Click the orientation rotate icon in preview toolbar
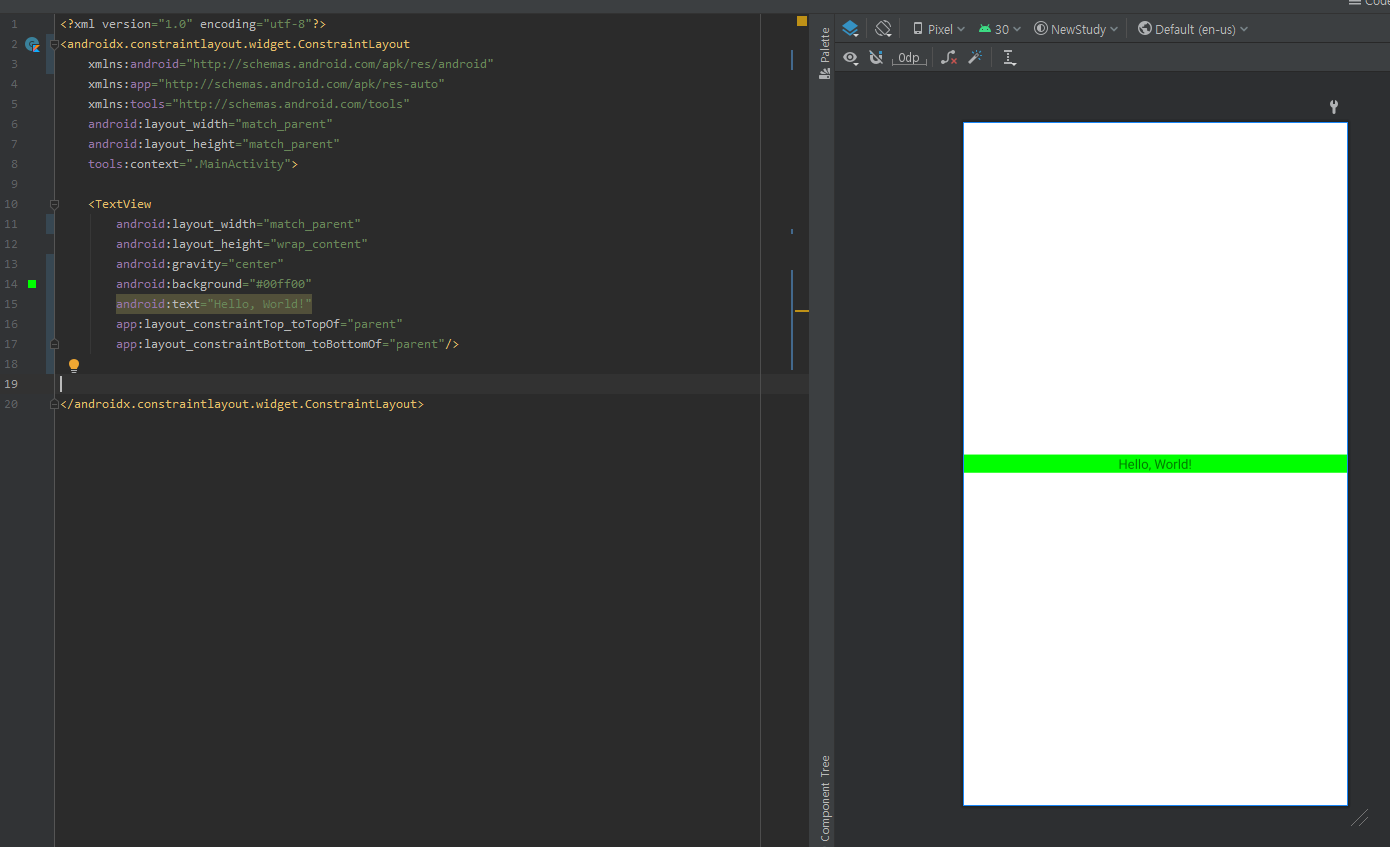The height and width of the screenshot is (847, 1390). [x=883, y=29]
